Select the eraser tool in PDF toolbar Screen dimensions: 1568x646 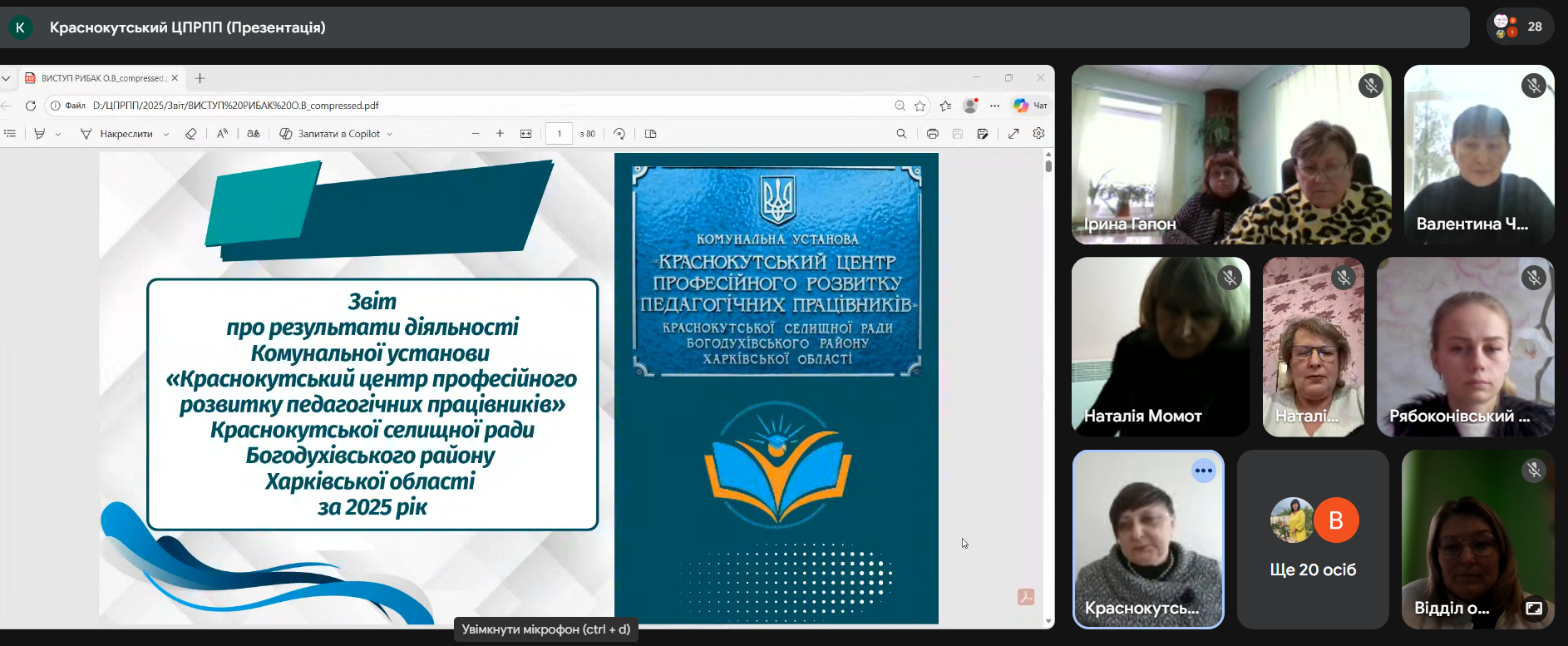[x=191, y=134]
